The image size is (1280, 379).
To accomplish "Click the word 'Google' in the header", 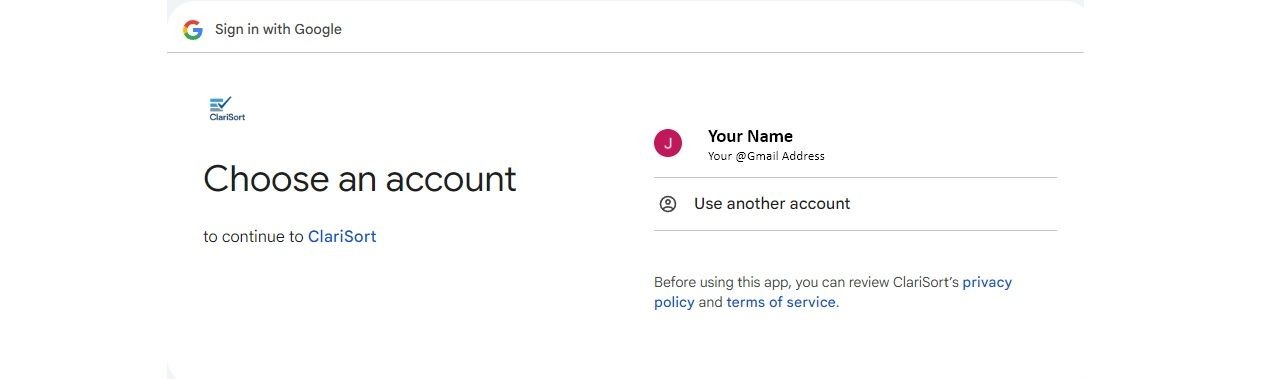I will pos(317,30).
